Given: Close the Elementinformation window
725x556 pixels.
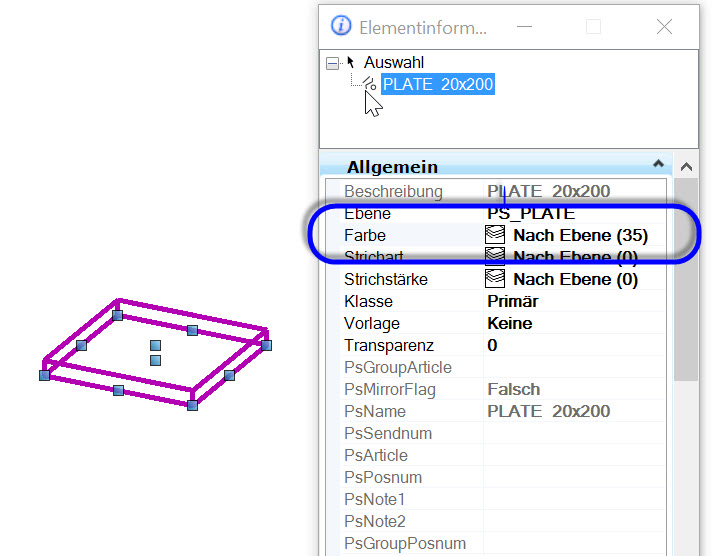Looking at the screenshot, I should [x=664, y=27].
